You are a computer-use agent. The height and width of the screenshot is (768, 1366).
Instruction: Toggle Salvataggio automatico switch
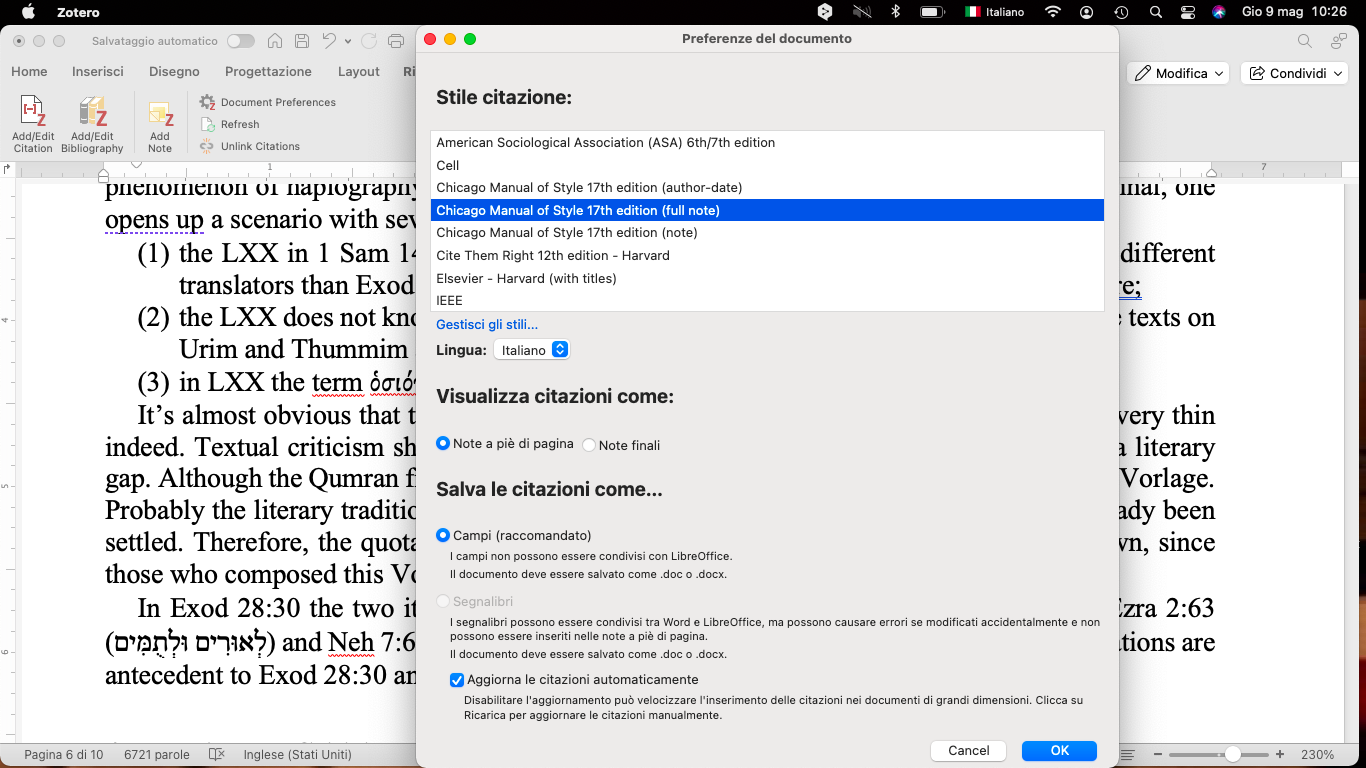point(241,41)
